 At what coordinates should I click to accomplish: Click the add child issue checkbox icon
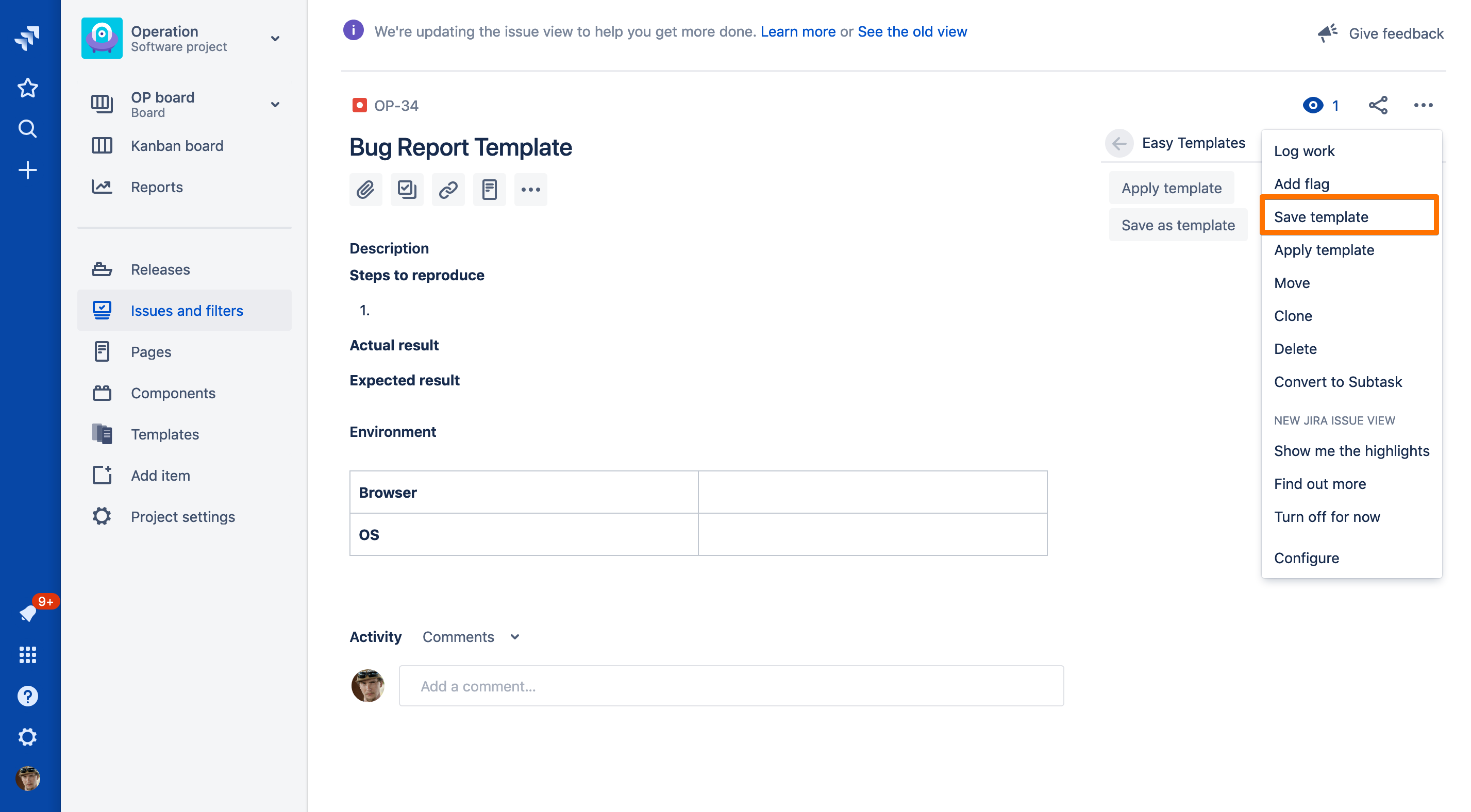[407, 190]
